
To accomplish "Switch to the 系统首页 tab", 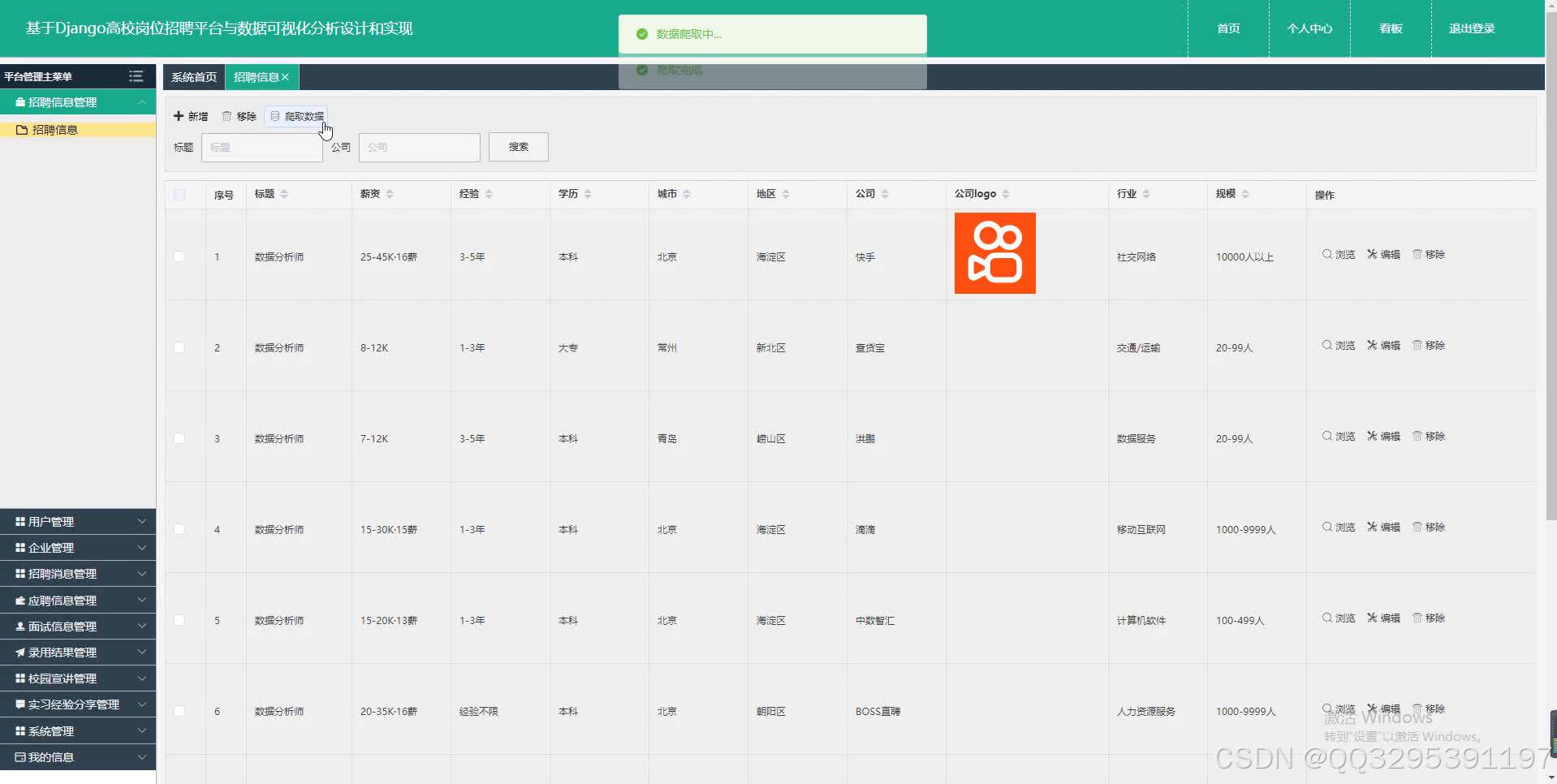I will [x=194, y=77].
